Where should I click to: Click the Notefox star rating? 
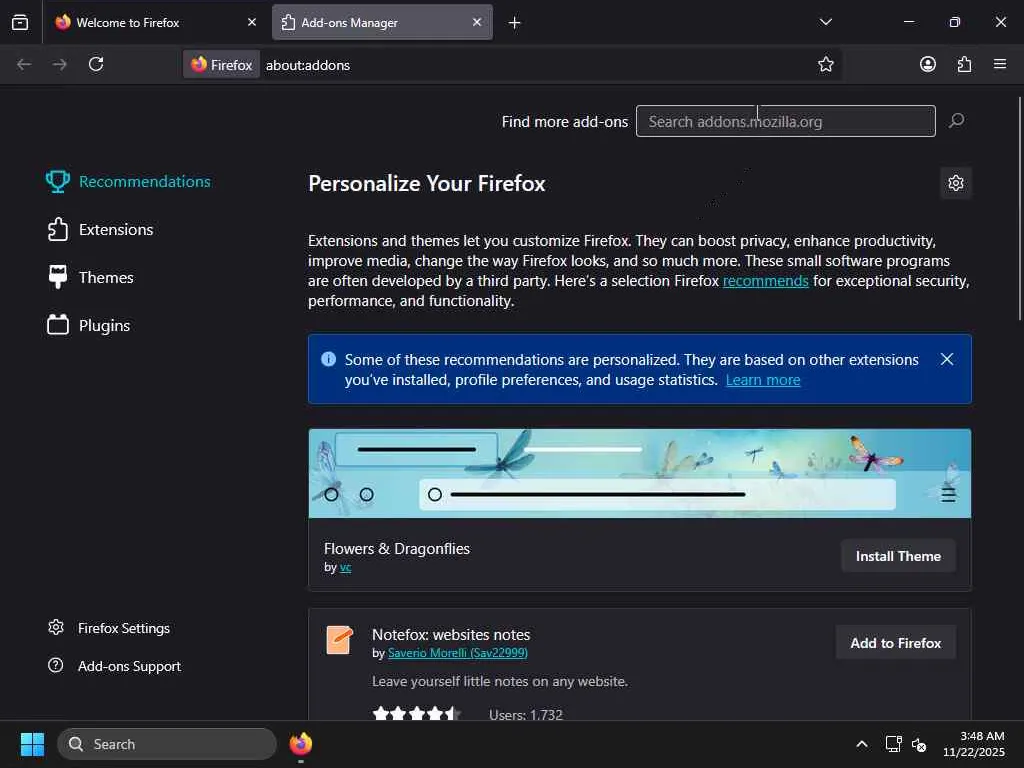click(417, 713)
